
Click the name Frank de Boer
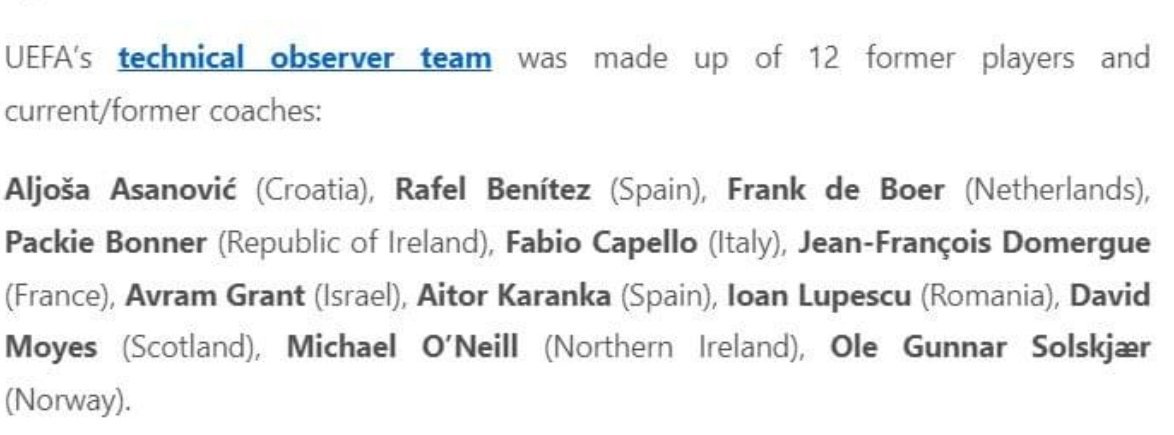[x=836, y=190]
